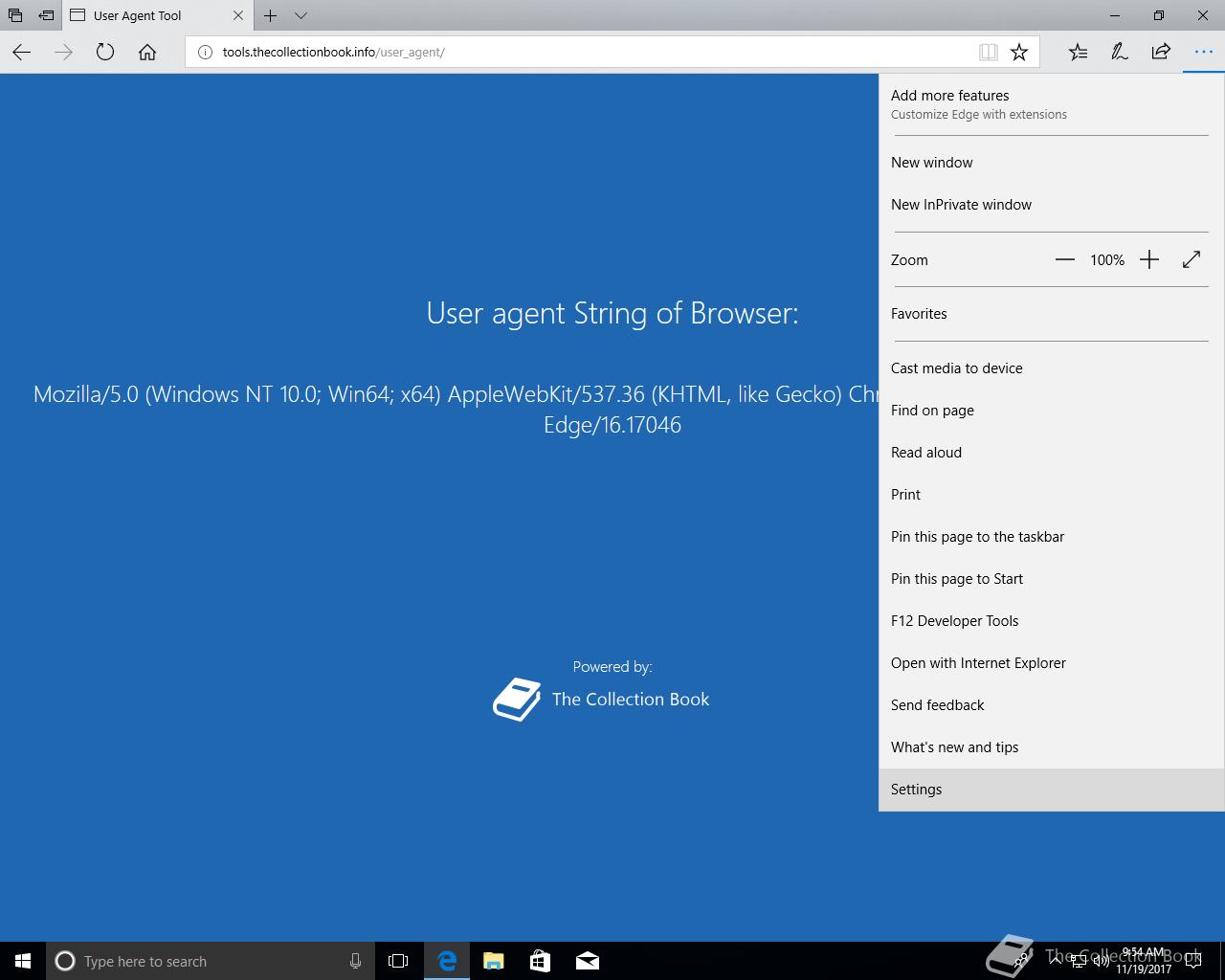The image size is (1225, 980).
Task: Select Pin this page to the taskbar
Action: coord(1051,537)
